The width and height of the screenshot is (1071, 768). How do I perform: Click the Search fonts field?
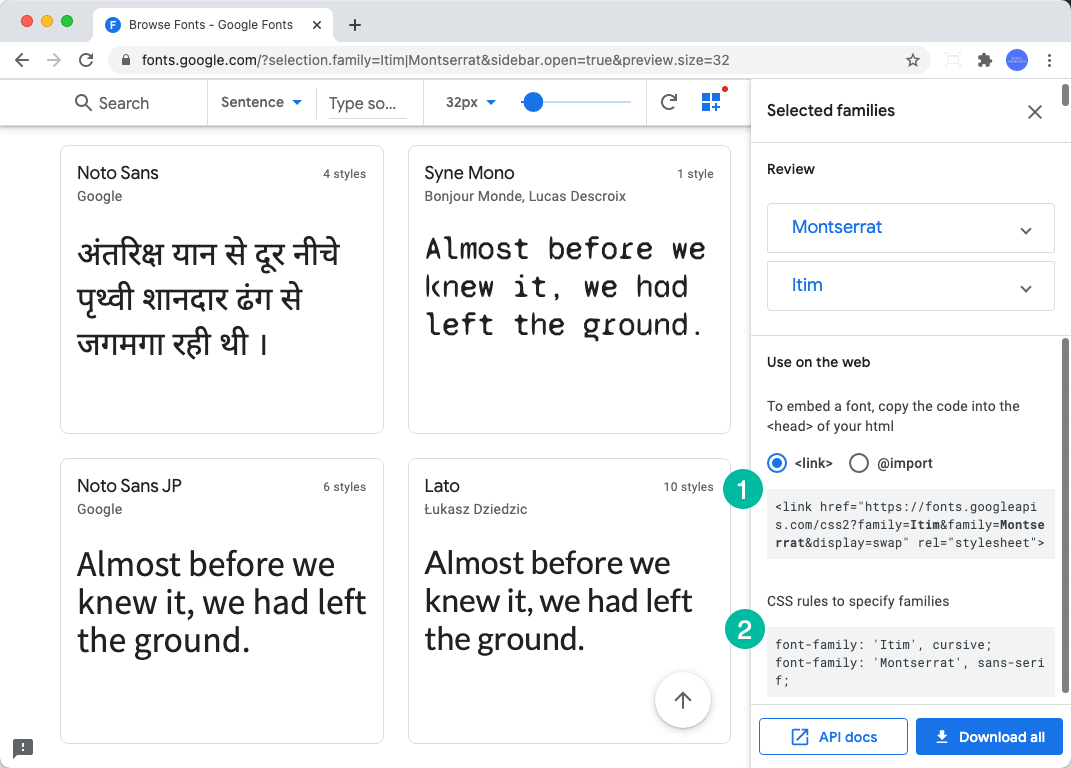point(124,102)
